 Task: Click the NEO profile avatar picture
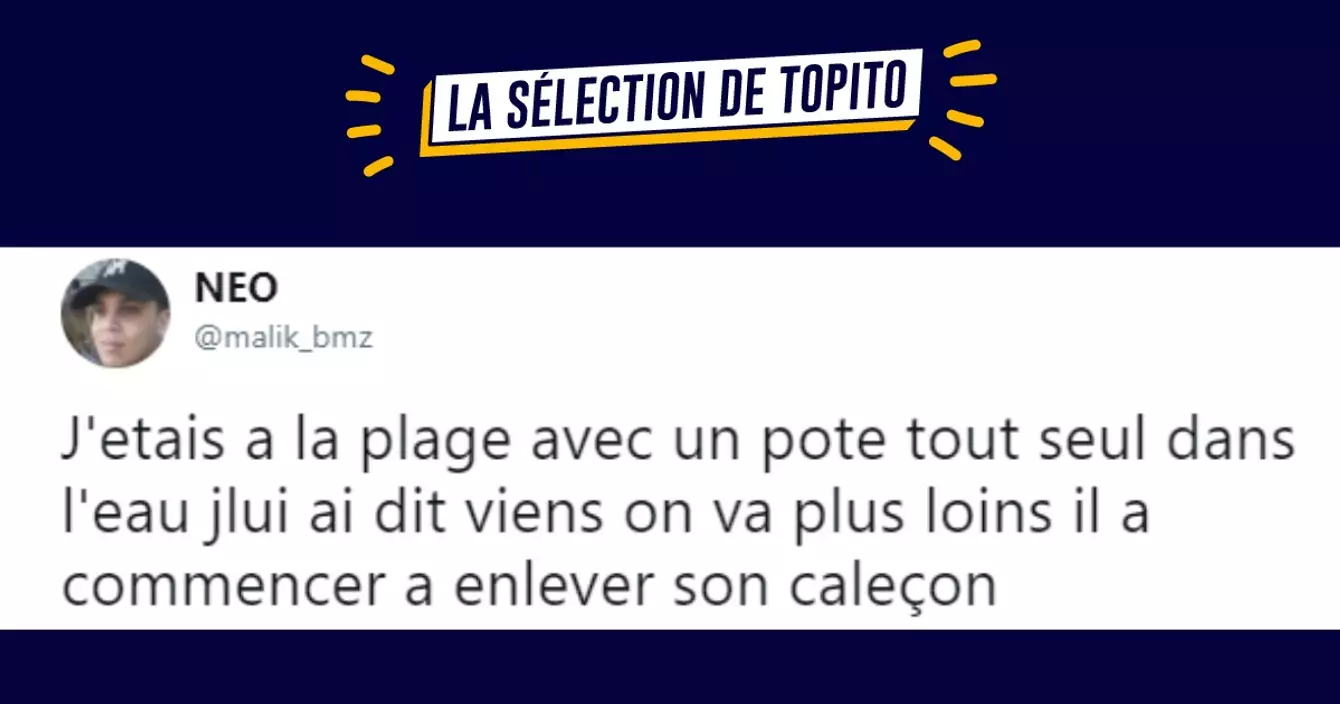(x=116, y=313)
